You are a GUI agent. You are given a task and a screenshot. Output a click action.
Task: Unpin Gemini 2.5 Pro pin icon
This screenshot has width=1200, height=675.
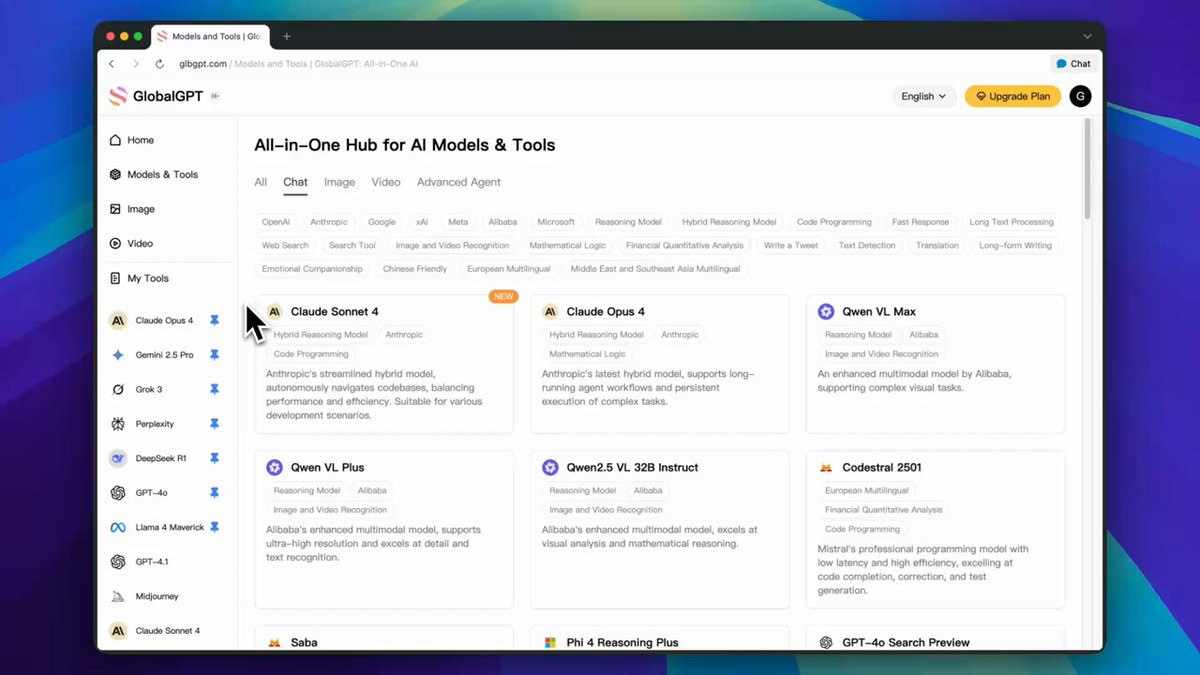click(x=214, y=355)
